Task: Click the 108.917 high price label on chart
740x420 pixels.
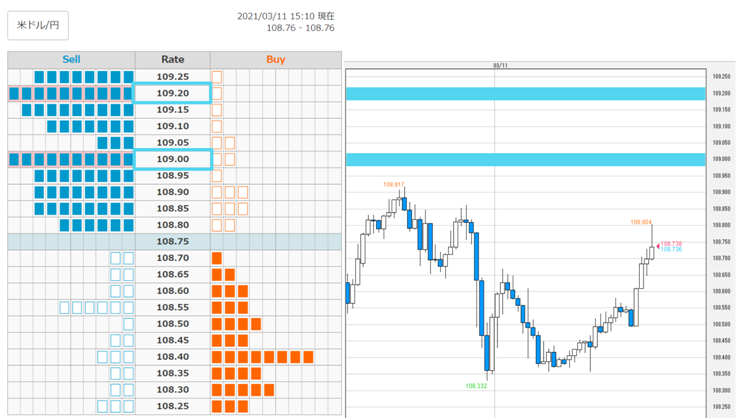Action: [394, 185]
